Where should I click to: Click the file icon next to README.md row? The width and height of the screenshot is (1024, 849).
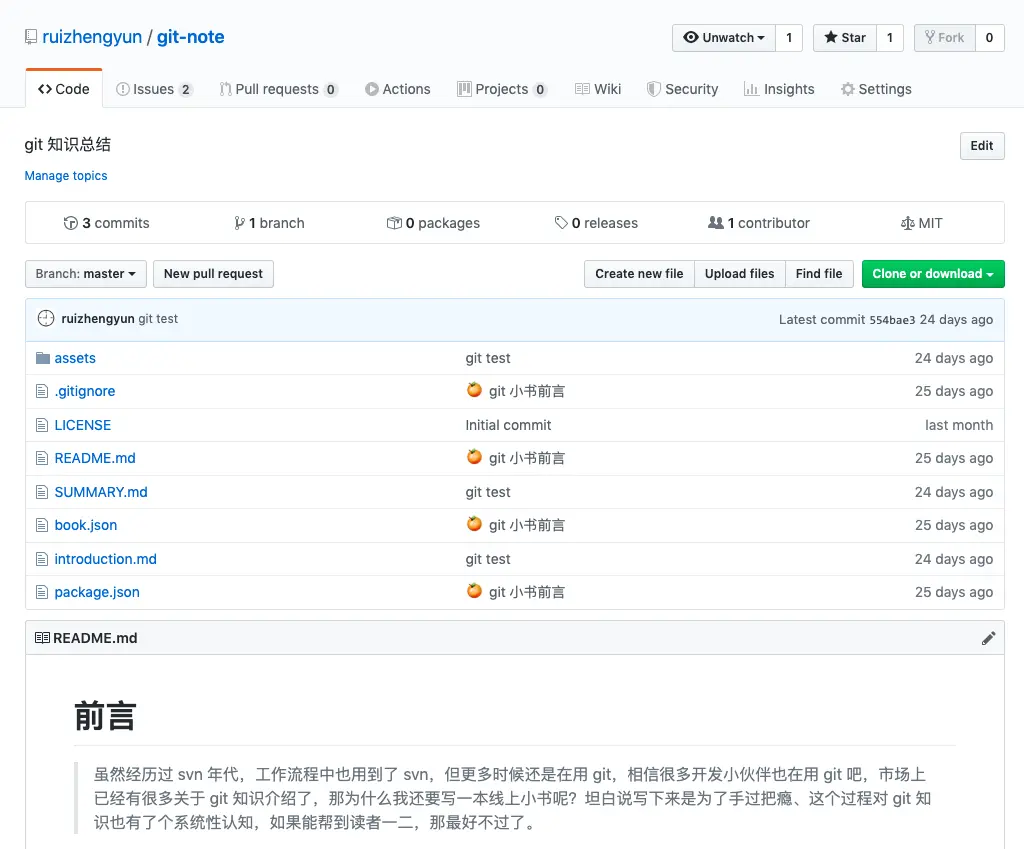coord(42,458)
